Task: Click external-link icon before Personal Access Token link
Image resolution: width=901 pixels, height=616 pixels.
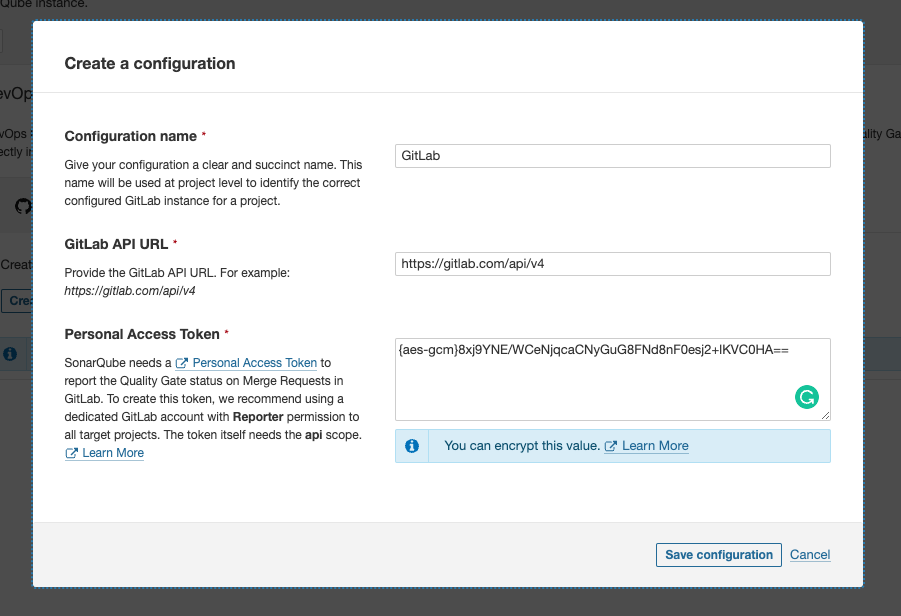Action: point(182,363)
